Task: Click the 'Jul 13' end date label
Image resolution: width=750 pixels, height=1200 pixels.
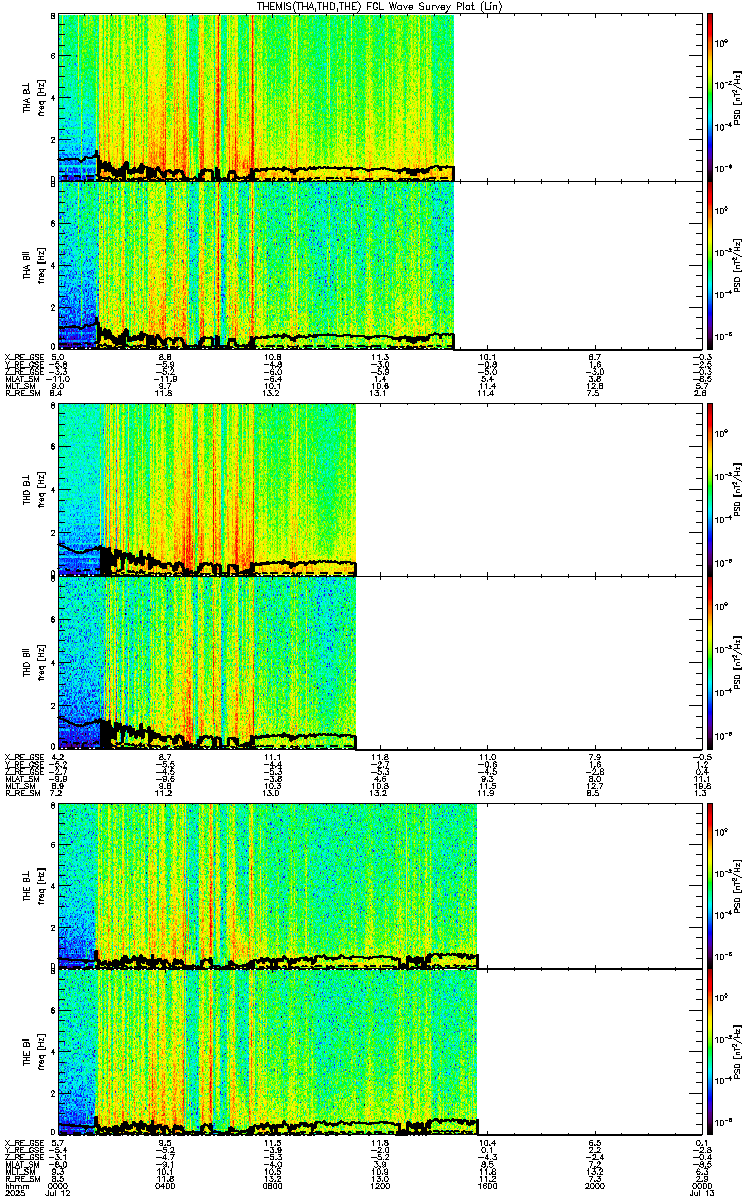Action: (x=701, y=1193)
